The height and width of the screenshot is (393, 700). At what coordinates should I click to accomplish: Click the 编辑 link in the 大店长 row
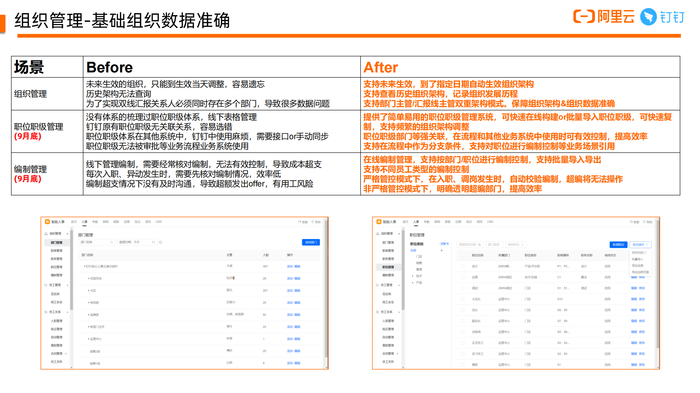pyautogui.click(x=634, y=299)
